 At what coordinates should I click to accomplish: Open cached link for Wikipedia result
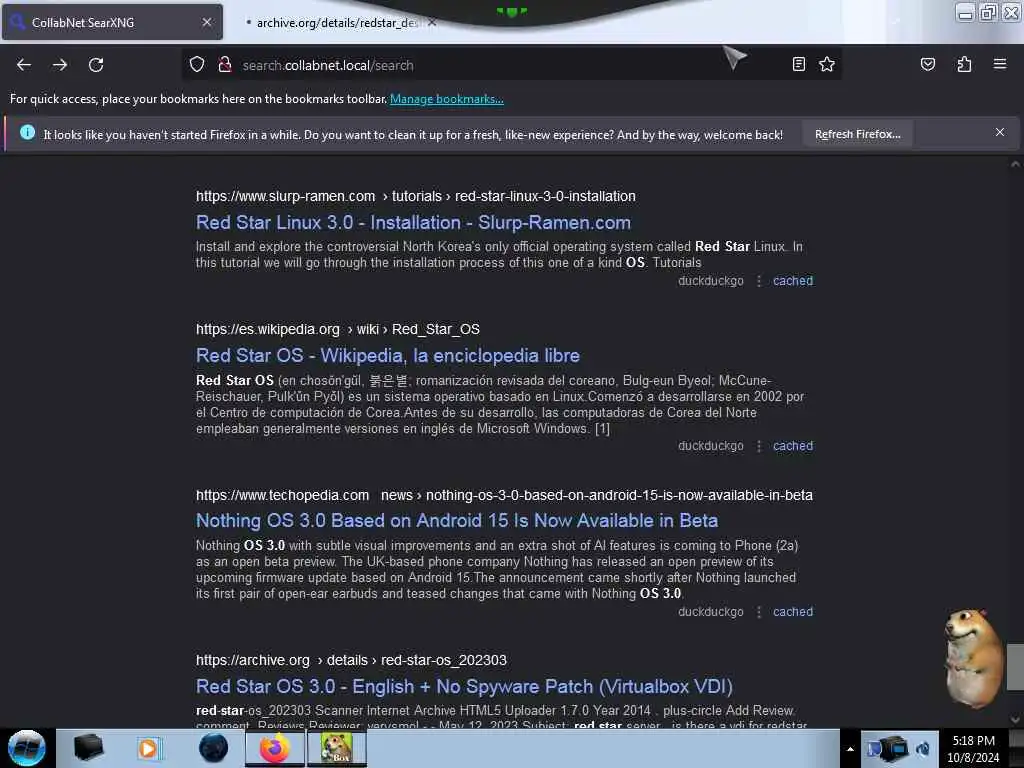(793, 446)
